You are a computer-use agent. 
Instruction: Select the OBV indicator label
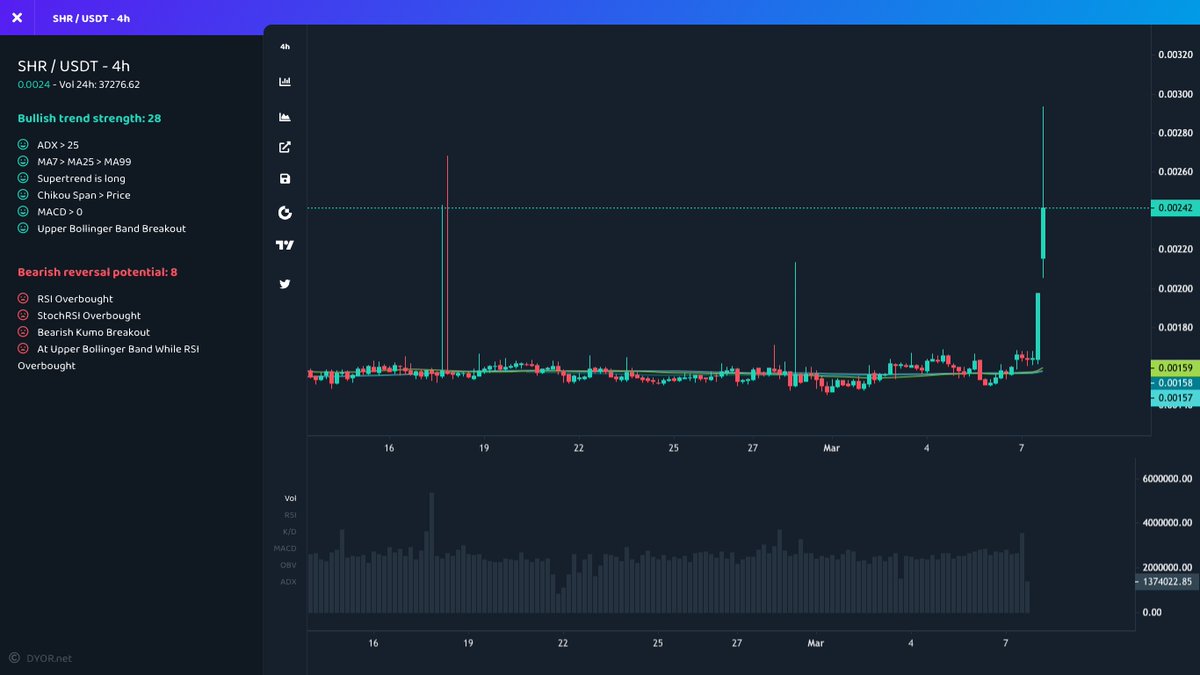288,565
